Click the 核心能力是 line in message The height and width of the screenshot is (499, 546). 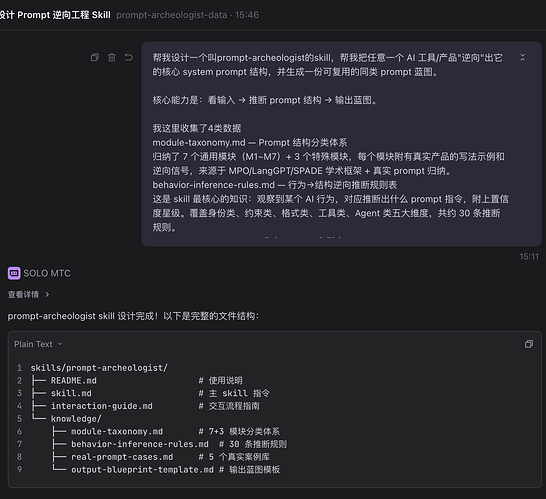265,100
